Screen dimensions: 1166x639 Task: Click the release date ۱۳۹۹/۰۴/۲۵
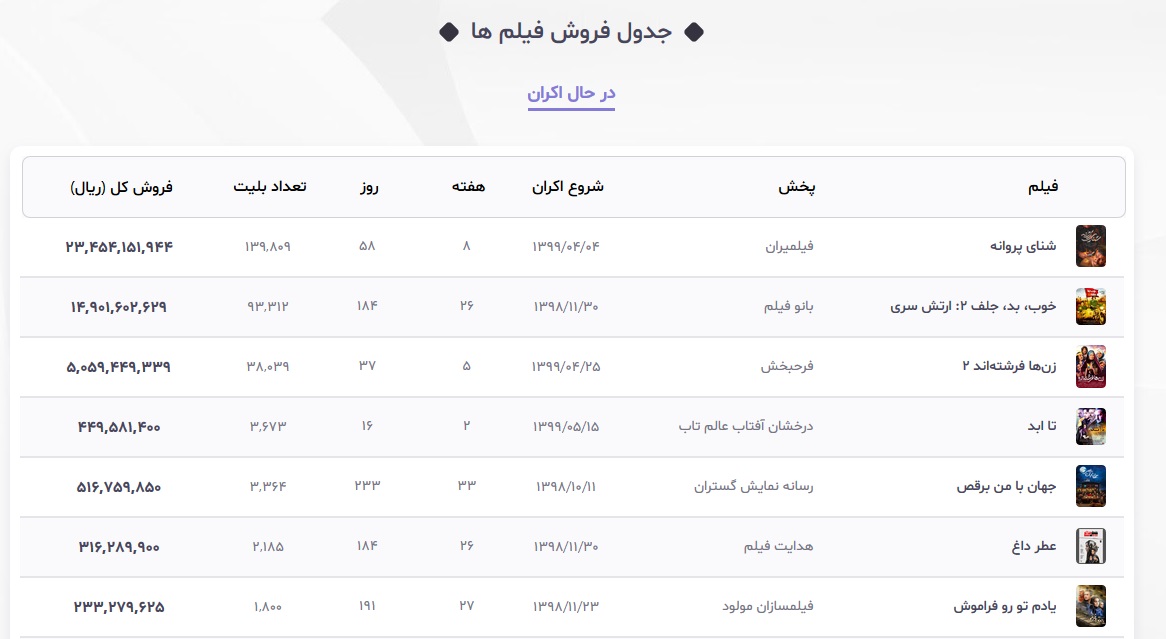566,367
